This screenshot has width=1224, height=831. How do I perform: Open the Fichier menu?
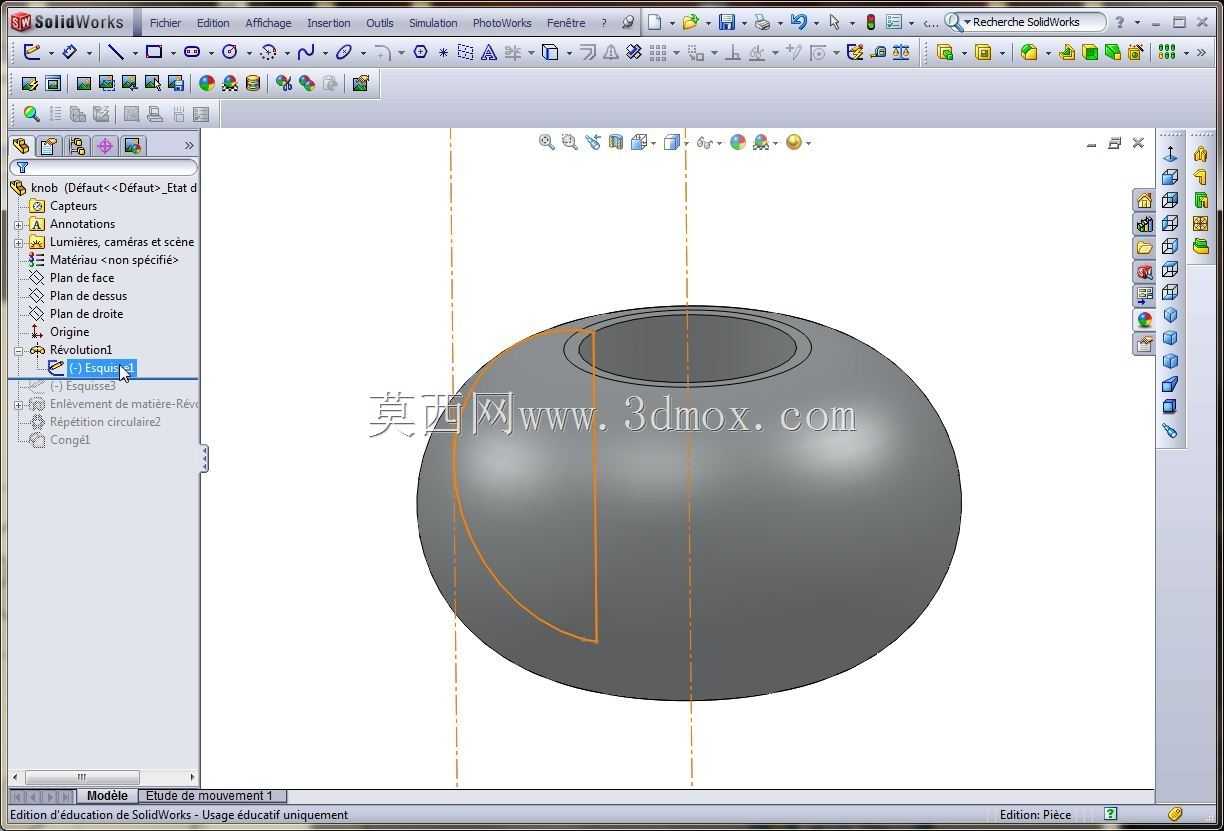tap(165, 22)
